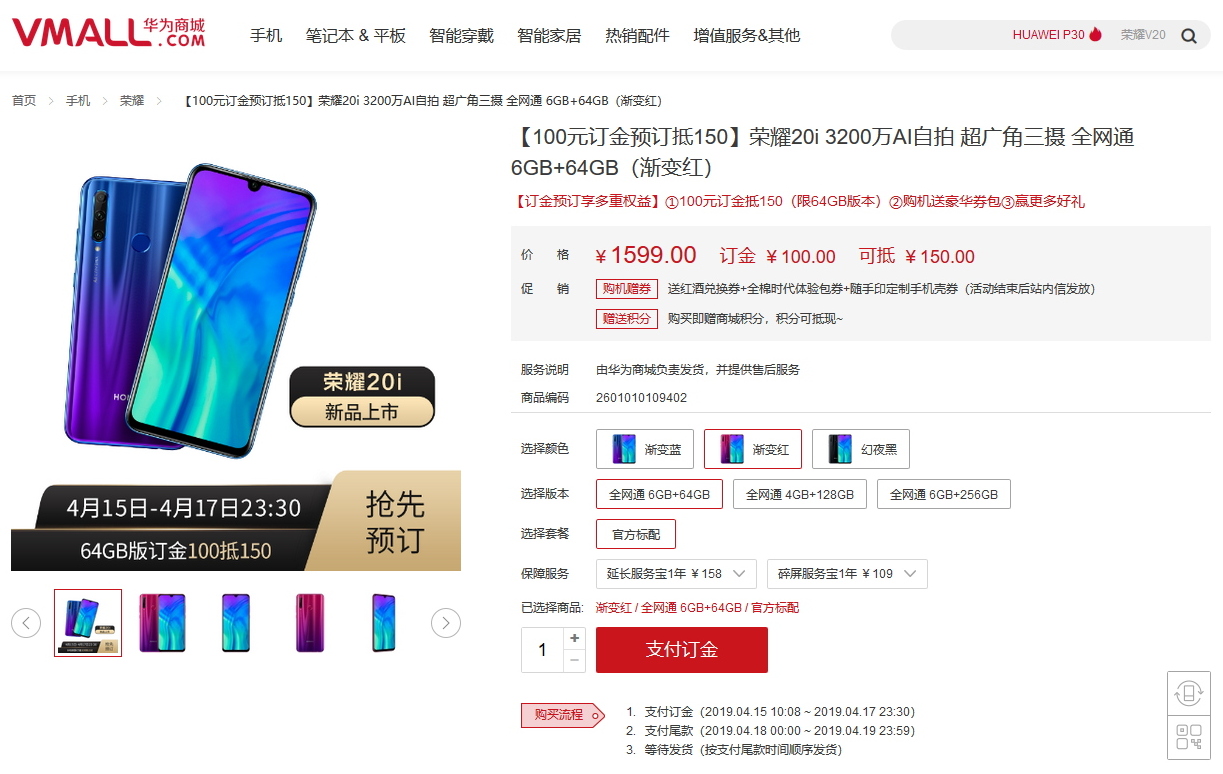This screenshot has width=1223, height=774.
Task: Click the 支付订金 button
Action: tap(682, 649)
